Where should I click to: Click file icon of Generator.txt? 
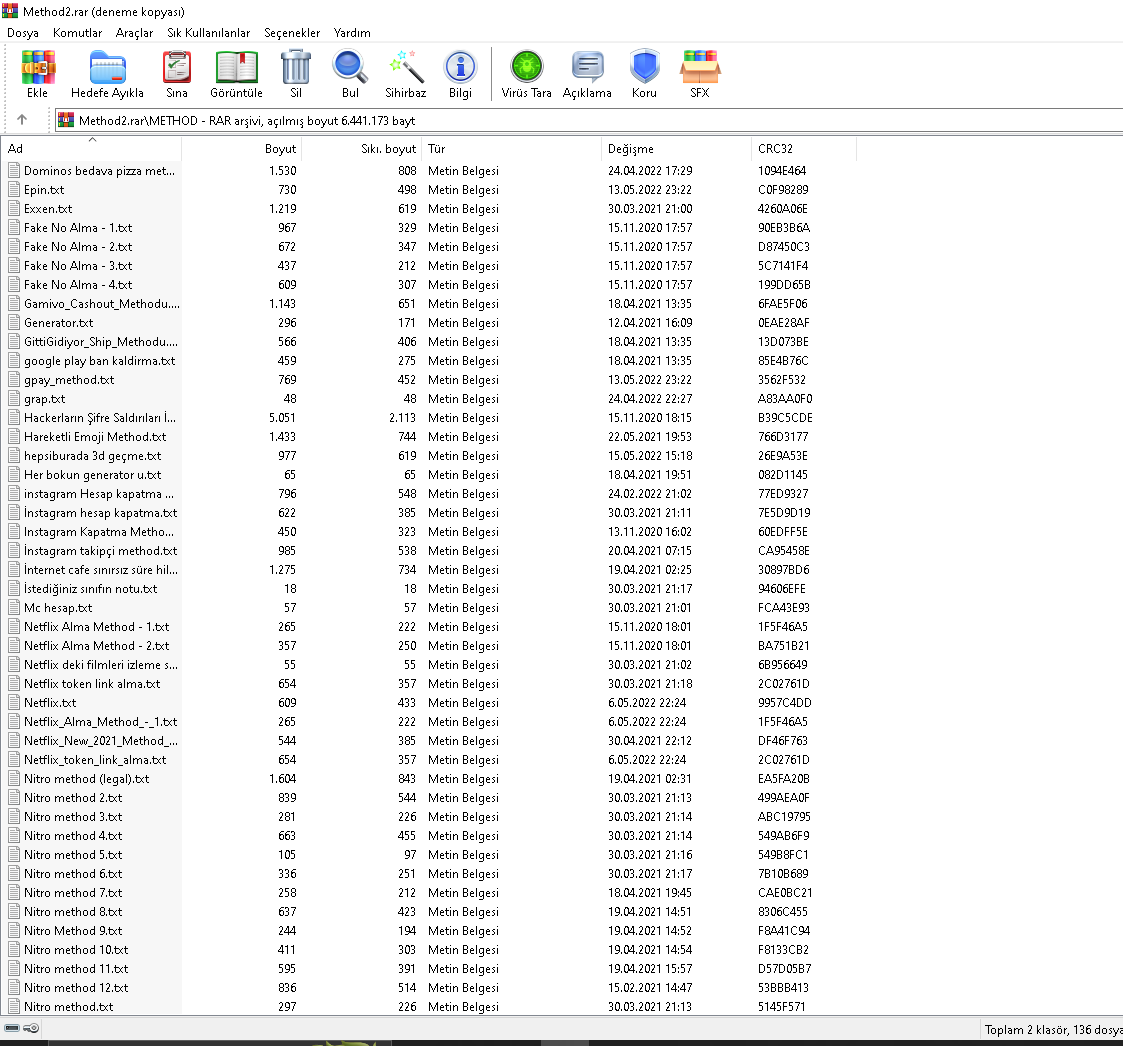14,322
